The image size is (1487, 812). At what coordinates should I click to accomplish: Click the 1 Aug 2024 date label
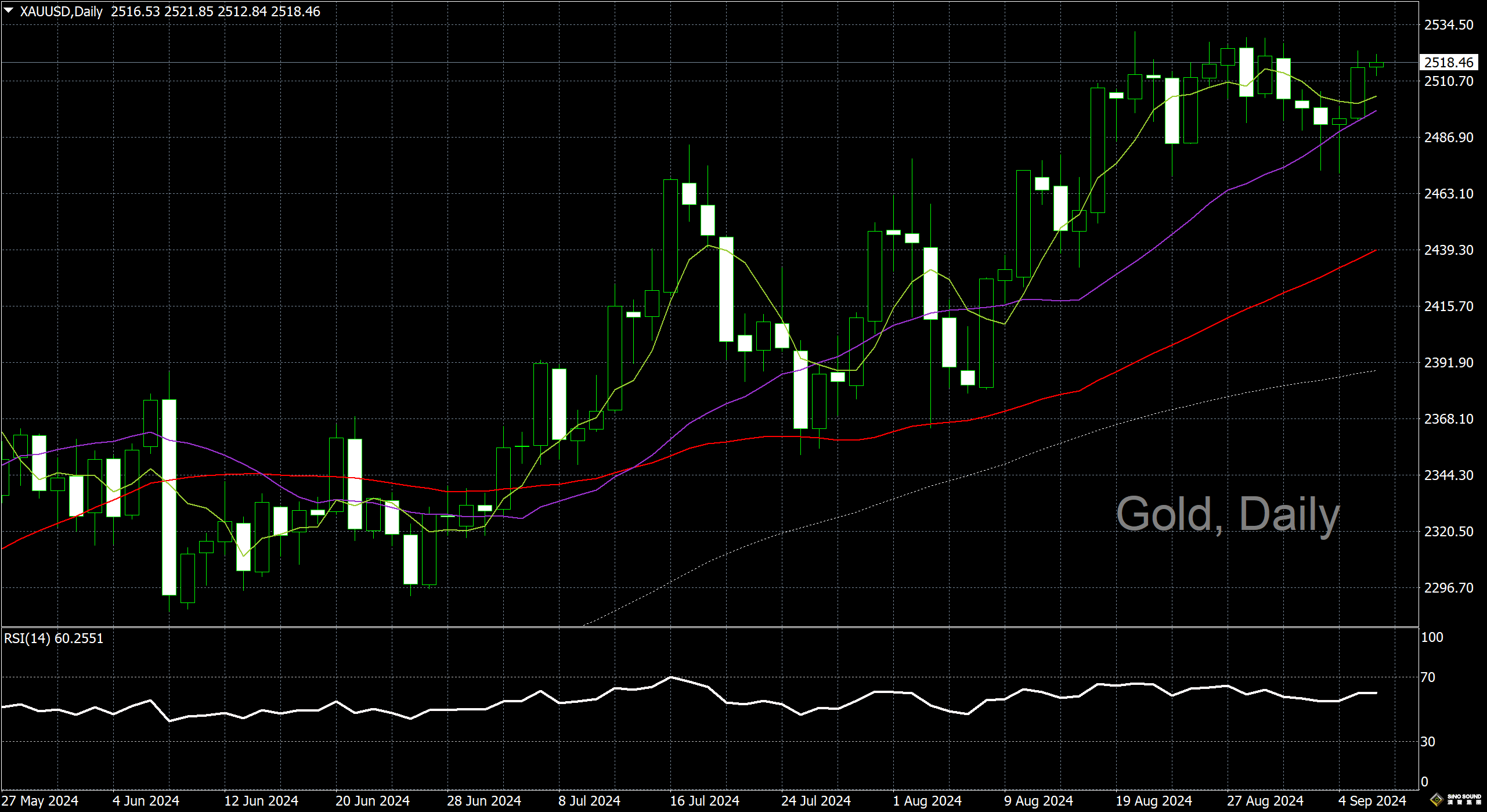pyautogui.click(x=927, y=801)
